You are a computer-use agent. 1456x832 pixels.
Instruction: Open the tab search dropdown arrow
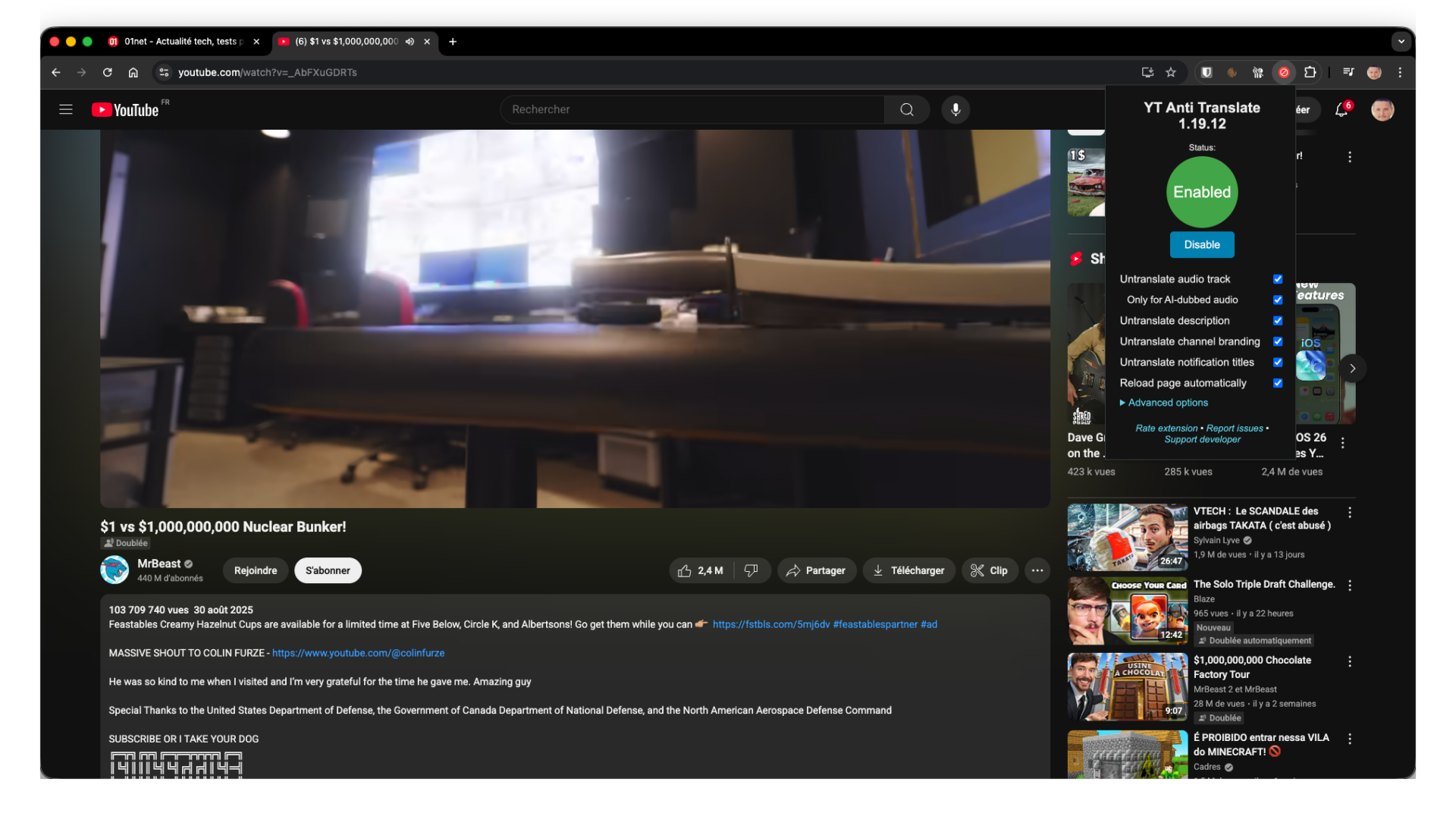click(1401, 41)
